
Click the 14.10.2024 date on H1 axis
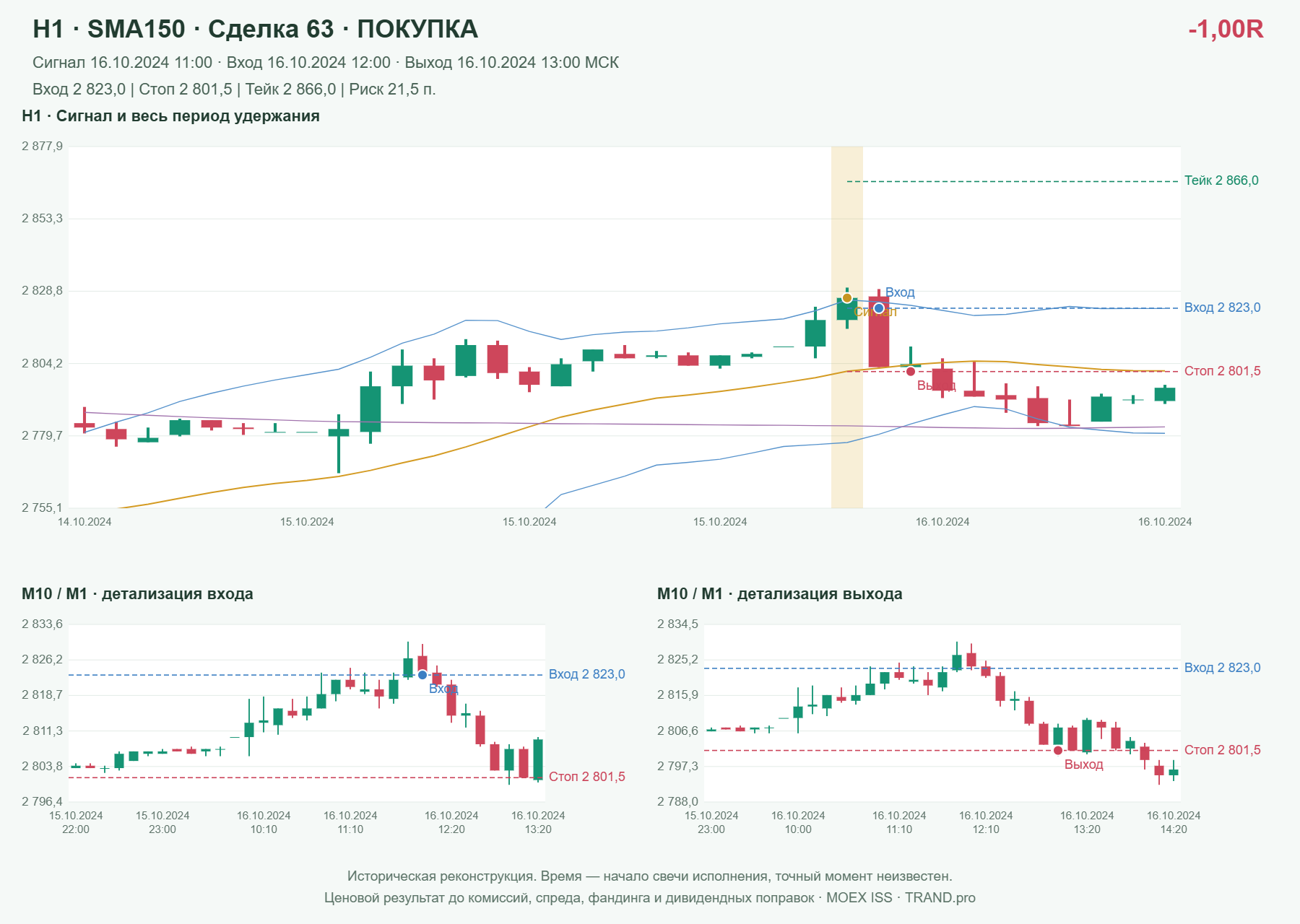[x=84, y=522]
